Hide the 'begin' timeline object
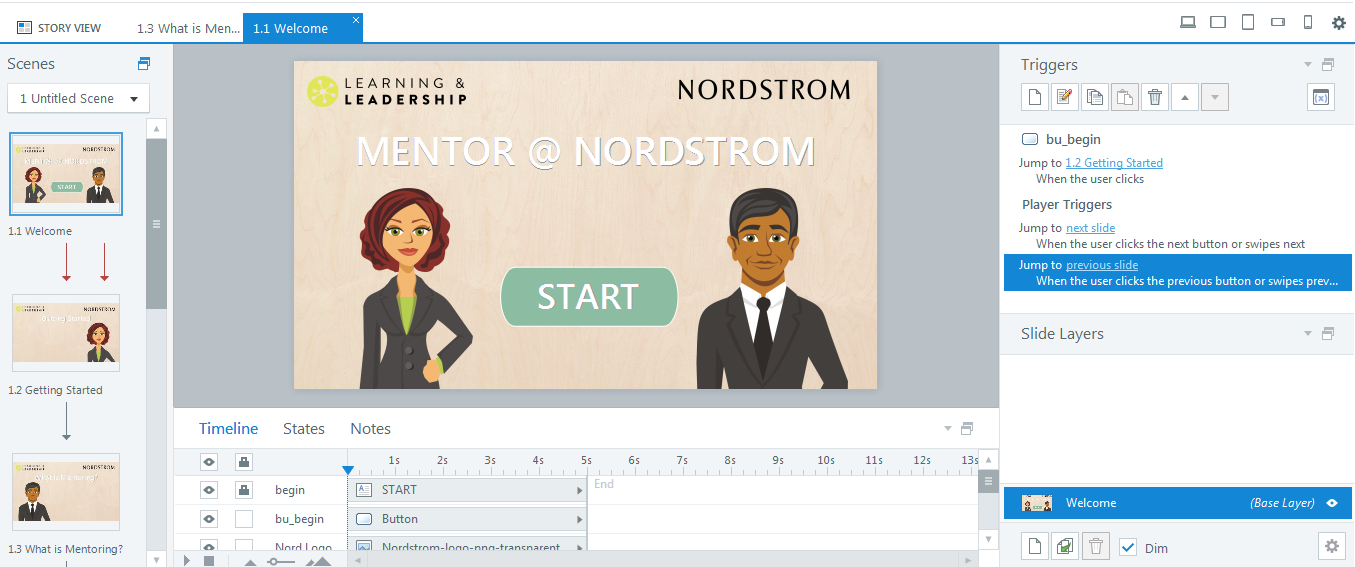 pos(208,490)
